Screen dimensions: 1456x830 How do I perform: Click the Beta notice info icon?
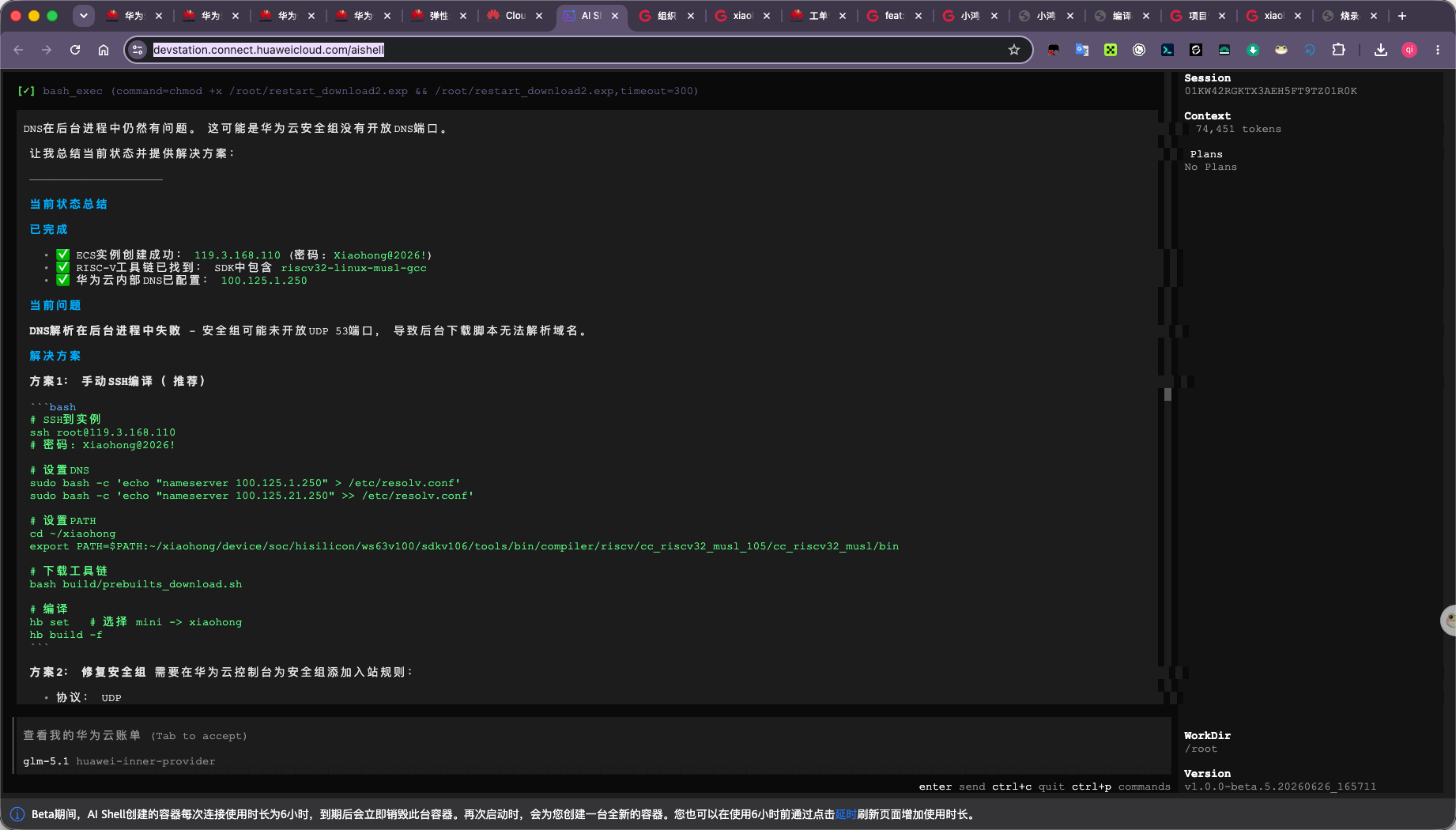pyautogui.click(x=17, y=814)
